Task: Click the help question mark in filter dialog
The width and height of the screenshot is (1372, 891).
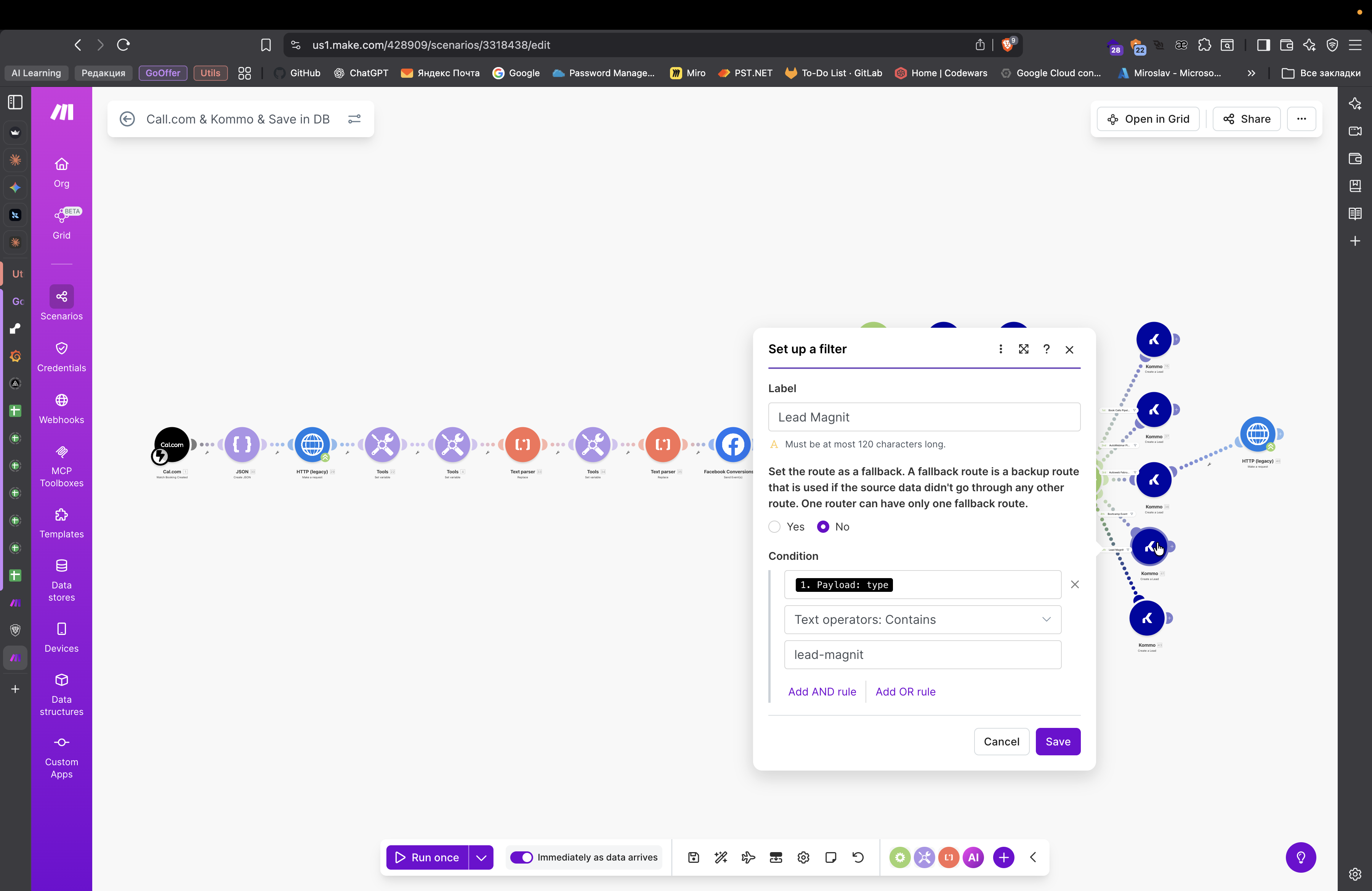Action: 1046,349
